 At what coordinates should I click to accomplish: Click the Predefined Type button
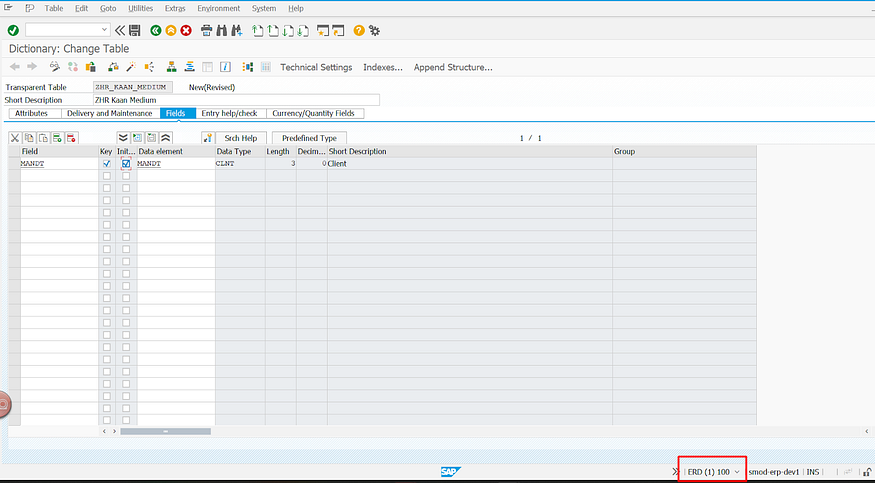pos(309,138)
